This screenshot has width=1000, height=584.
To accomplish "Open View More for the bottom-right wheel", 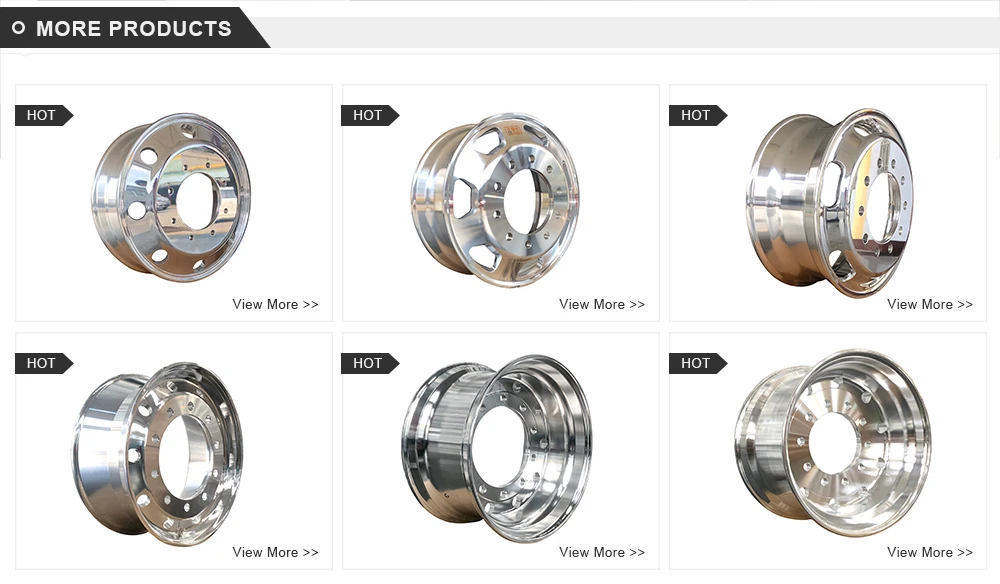I will (930, 553).
